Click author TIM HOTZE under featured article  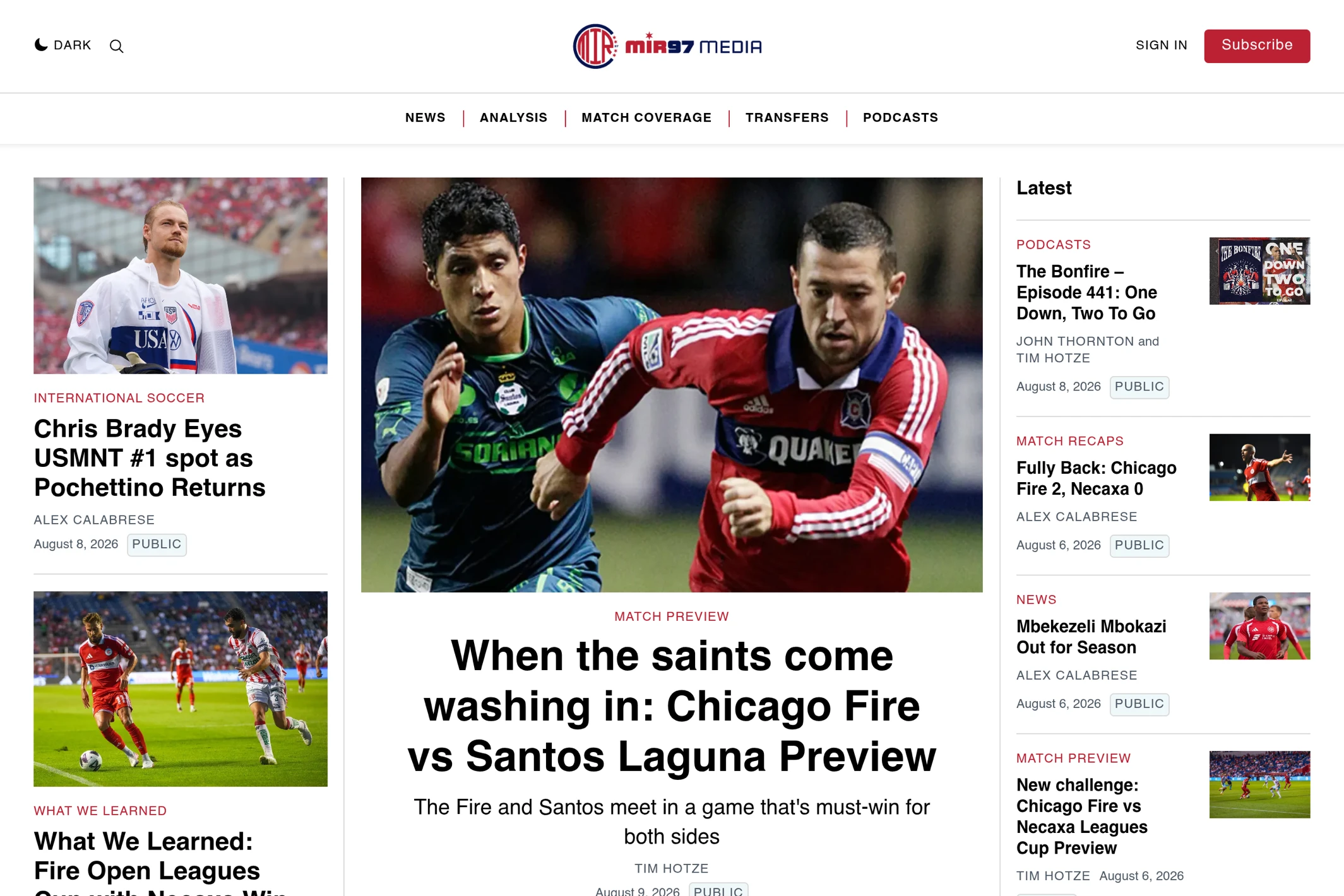[671, 868]
